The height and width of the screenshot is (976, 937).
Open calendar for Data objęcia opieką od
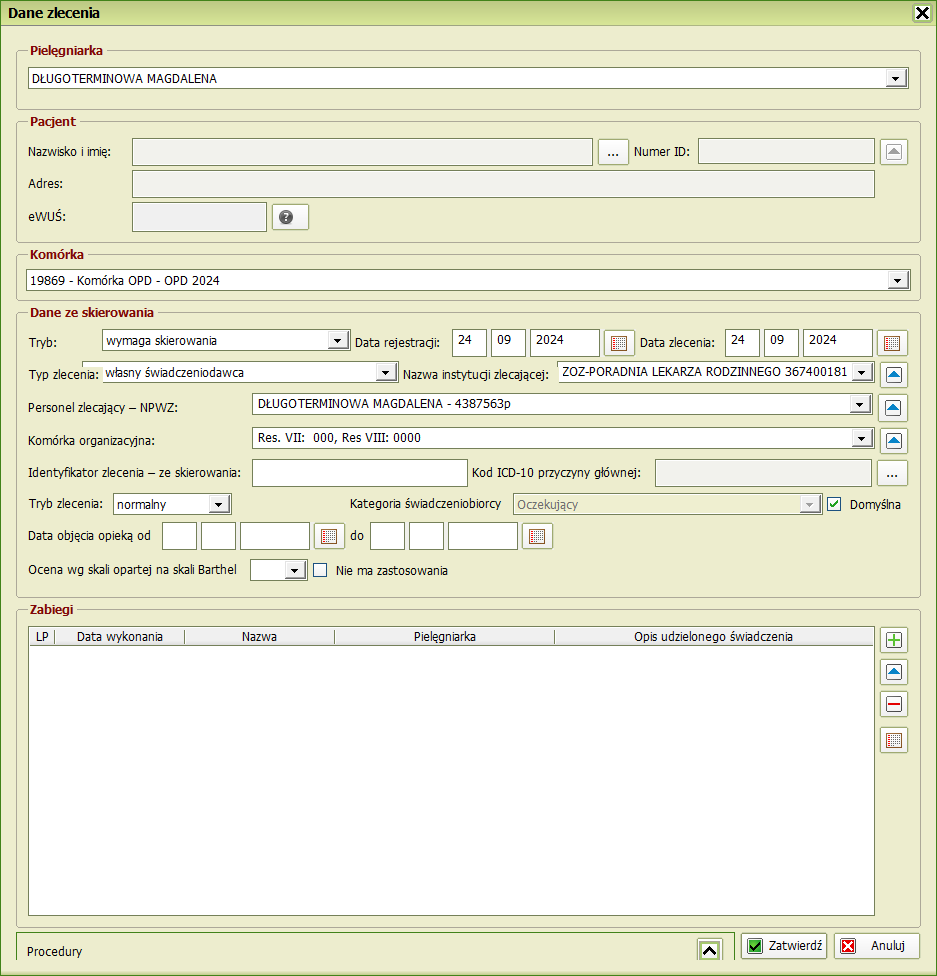pyautogui.click(x=329, y=536)
